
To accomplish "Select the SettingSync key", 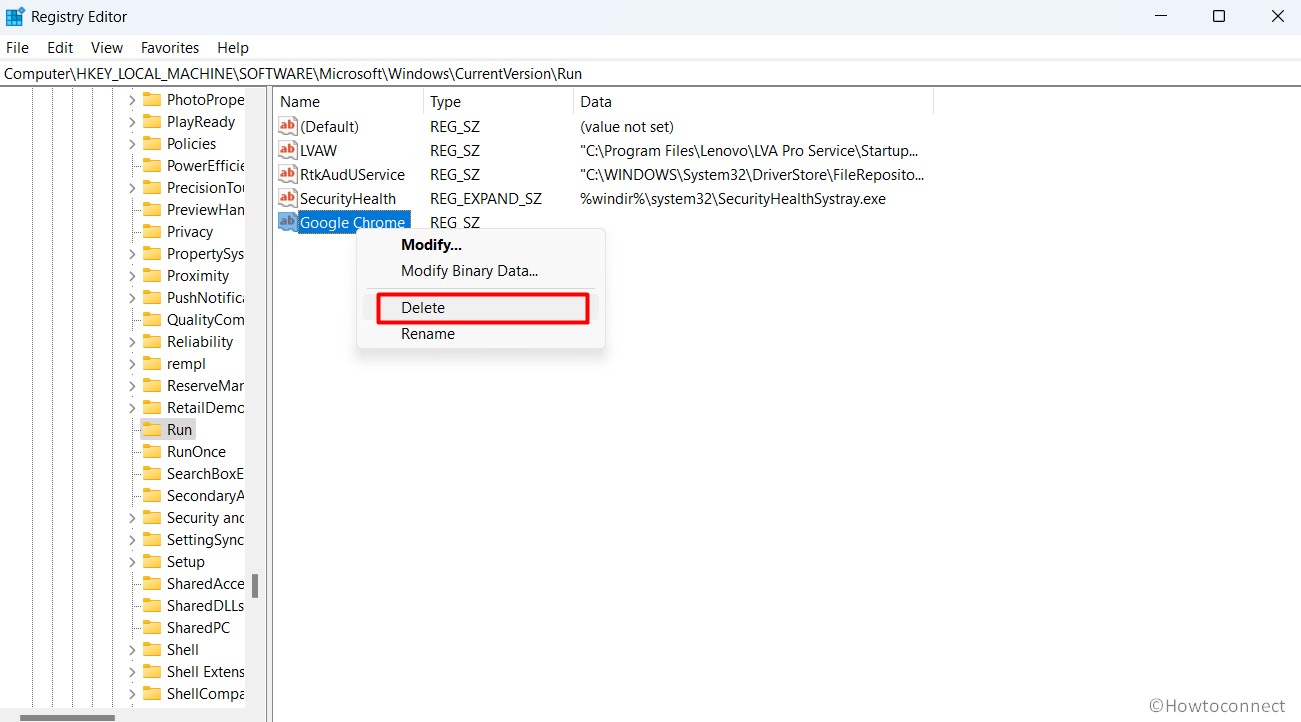I will 205,539.
